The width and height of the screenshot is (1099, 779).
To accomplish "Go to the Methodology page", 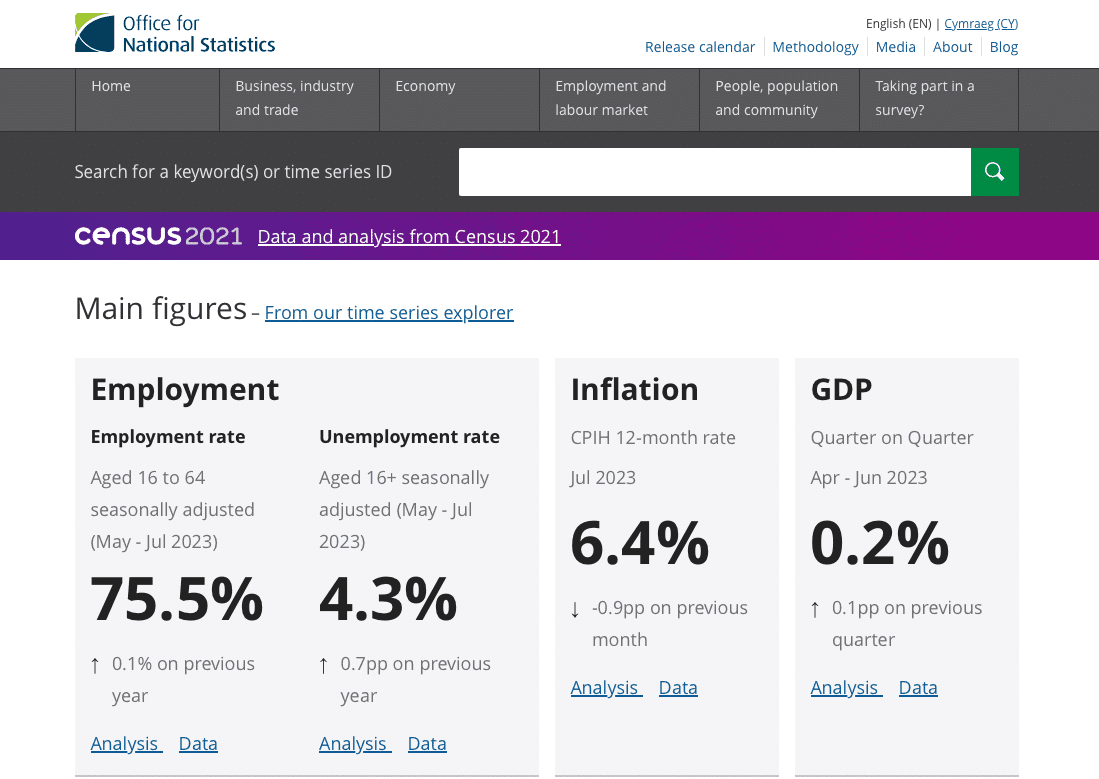I will tap(815, 47).
